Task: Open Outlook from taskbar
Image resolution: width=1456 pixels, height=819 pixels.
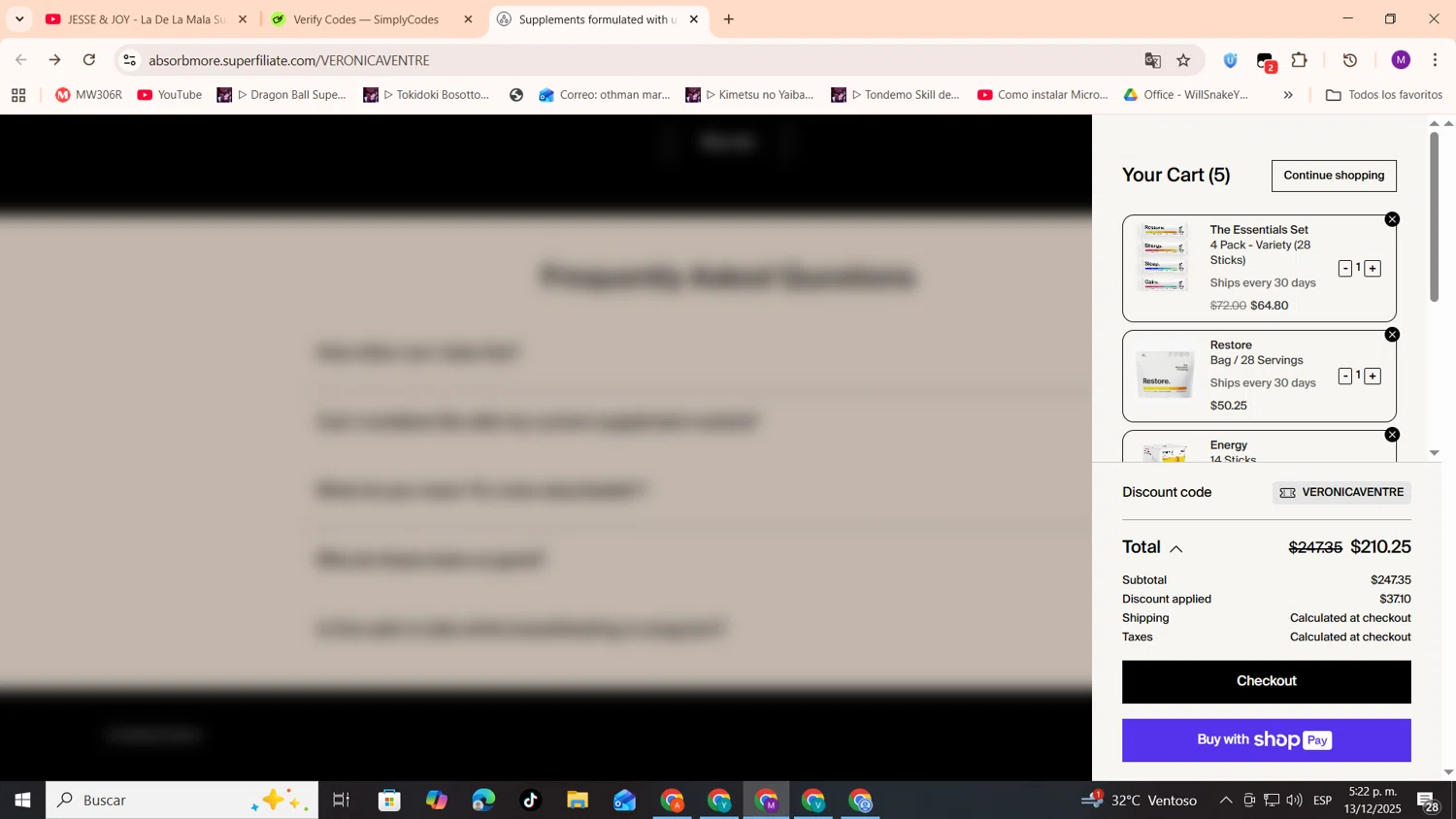Action: coord(624,801)
